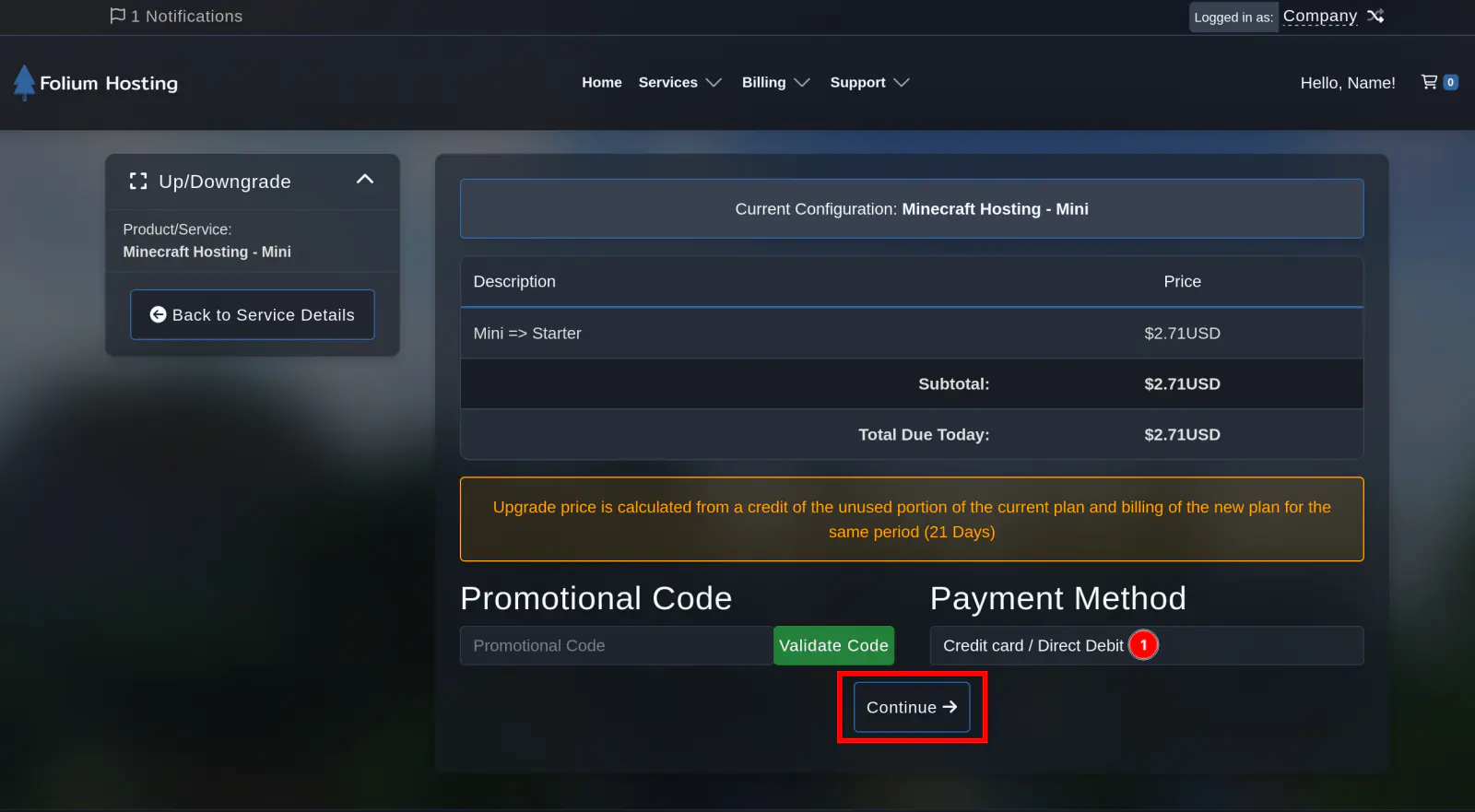Click the notifications flag icon
This screenshot has width=1475, height=812.
[117, 16]
